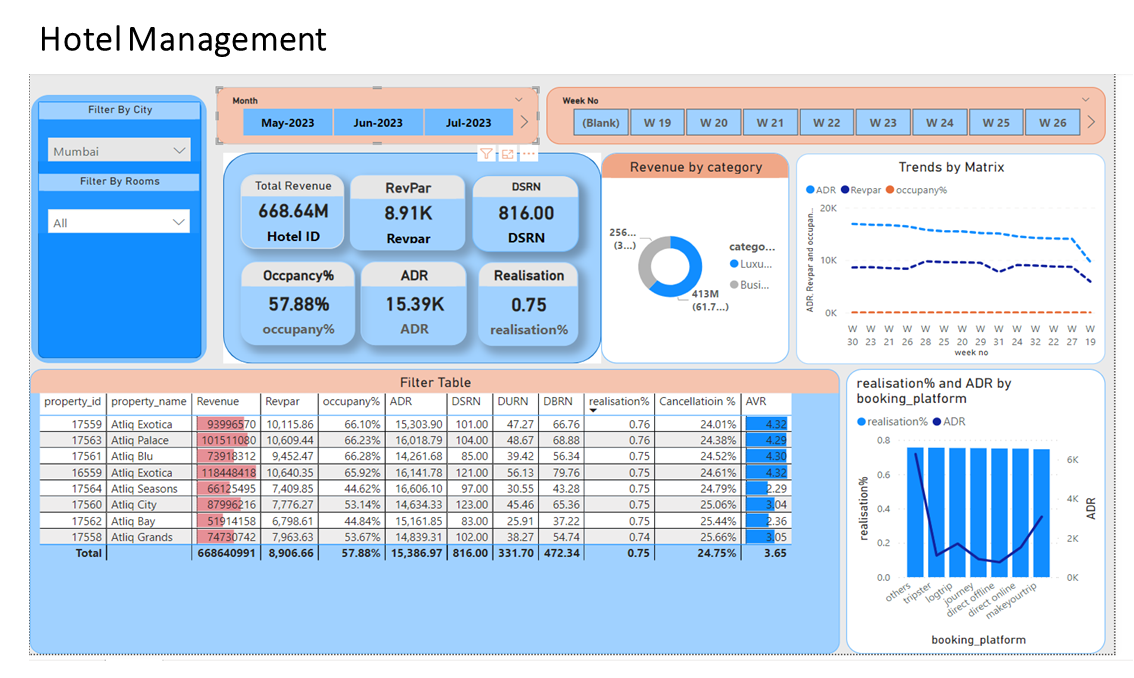Click the filter funnel icon above the KPI cards
Viewport: 1134px width, 678px height.
[x=486, y=154]
